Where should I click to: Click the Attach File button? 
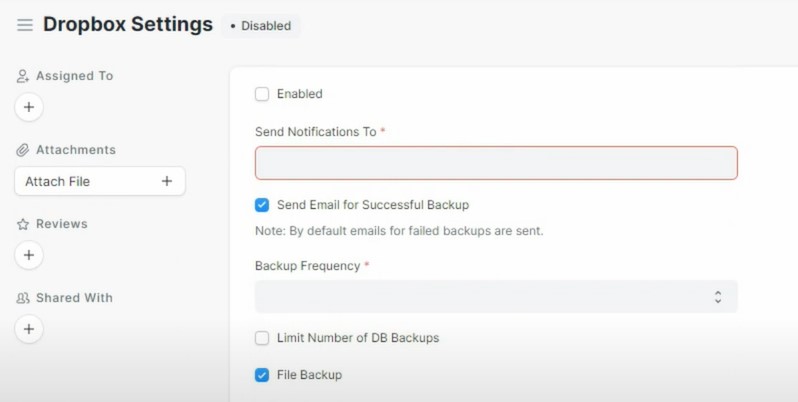pos(100,181)
